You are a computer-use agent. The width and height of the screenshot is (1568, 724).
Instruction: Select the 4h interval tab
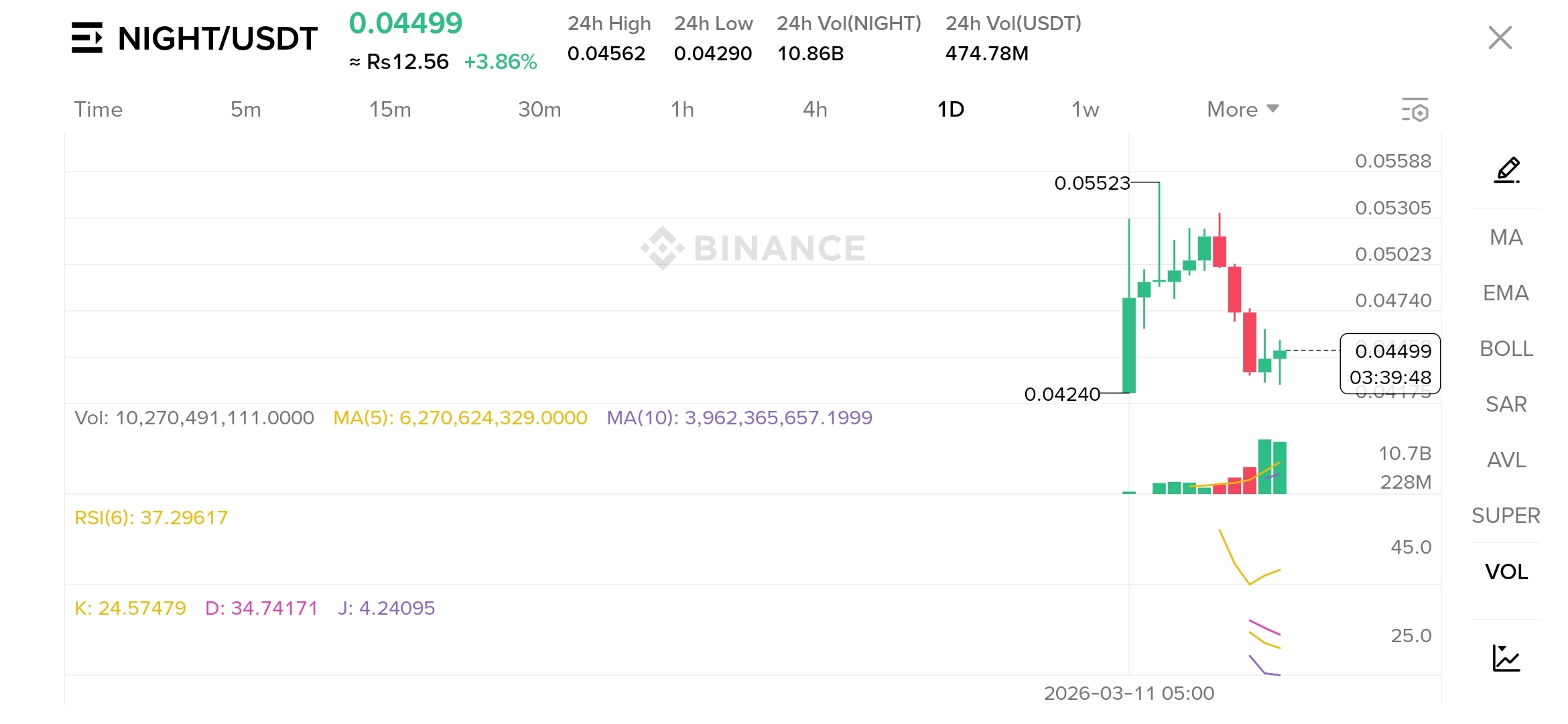pos(815,109)
